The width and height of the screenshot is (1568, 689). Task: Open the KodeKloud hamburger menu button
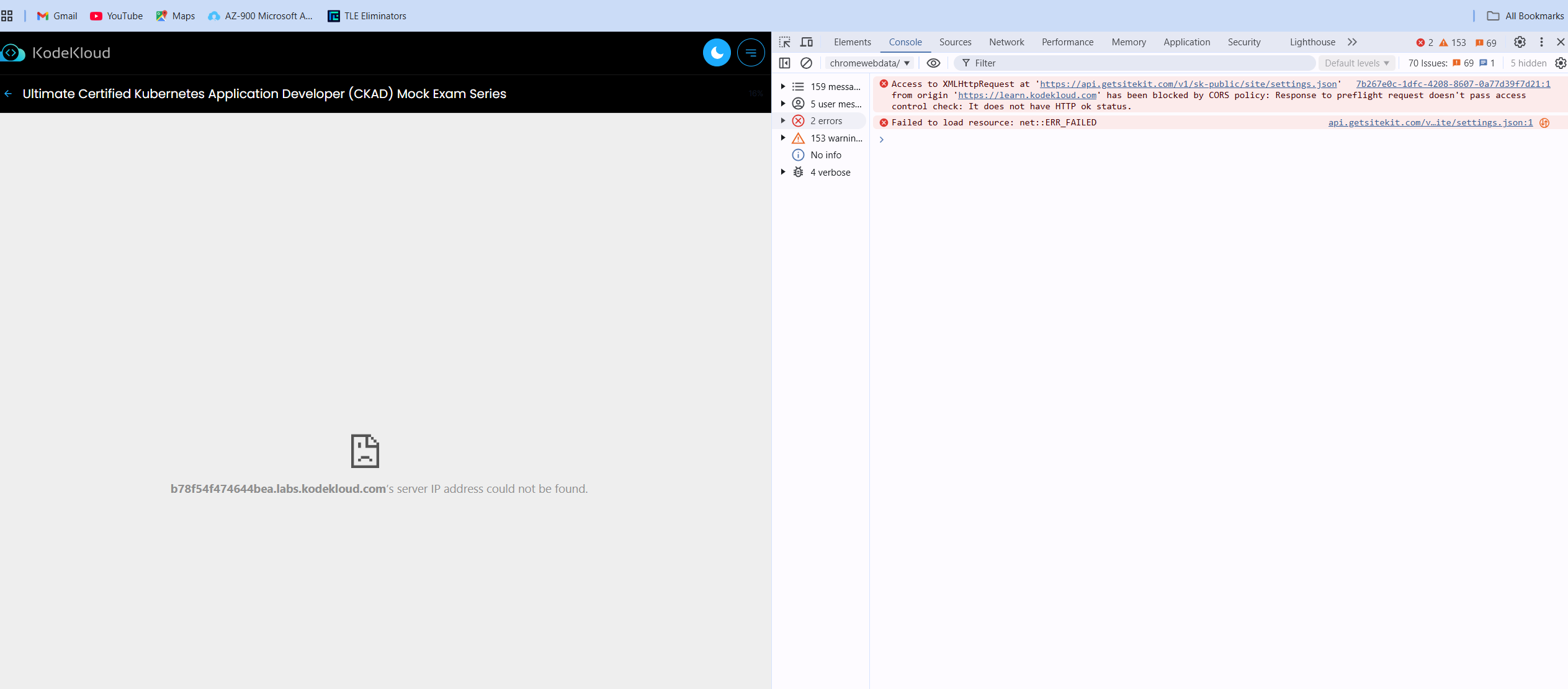pos(751,53)
